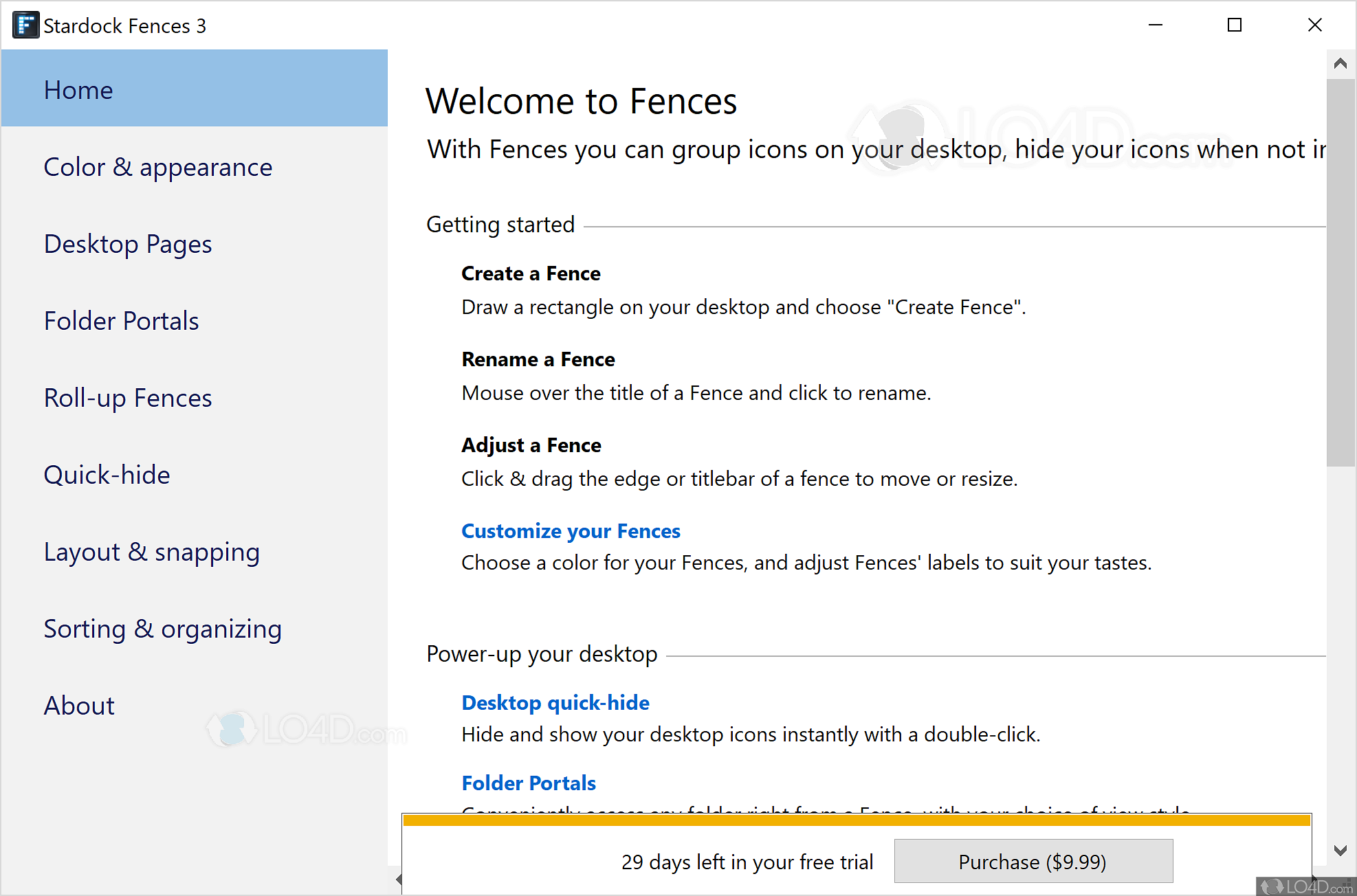
Task: Close the Stardock Fences window
Action: point(1314,25)
